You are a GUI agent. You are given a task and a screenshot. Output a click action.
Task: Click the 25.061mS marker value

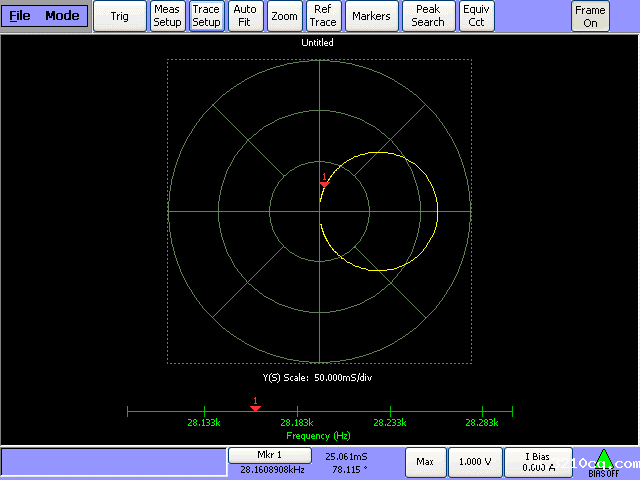[x=346, y=457]
